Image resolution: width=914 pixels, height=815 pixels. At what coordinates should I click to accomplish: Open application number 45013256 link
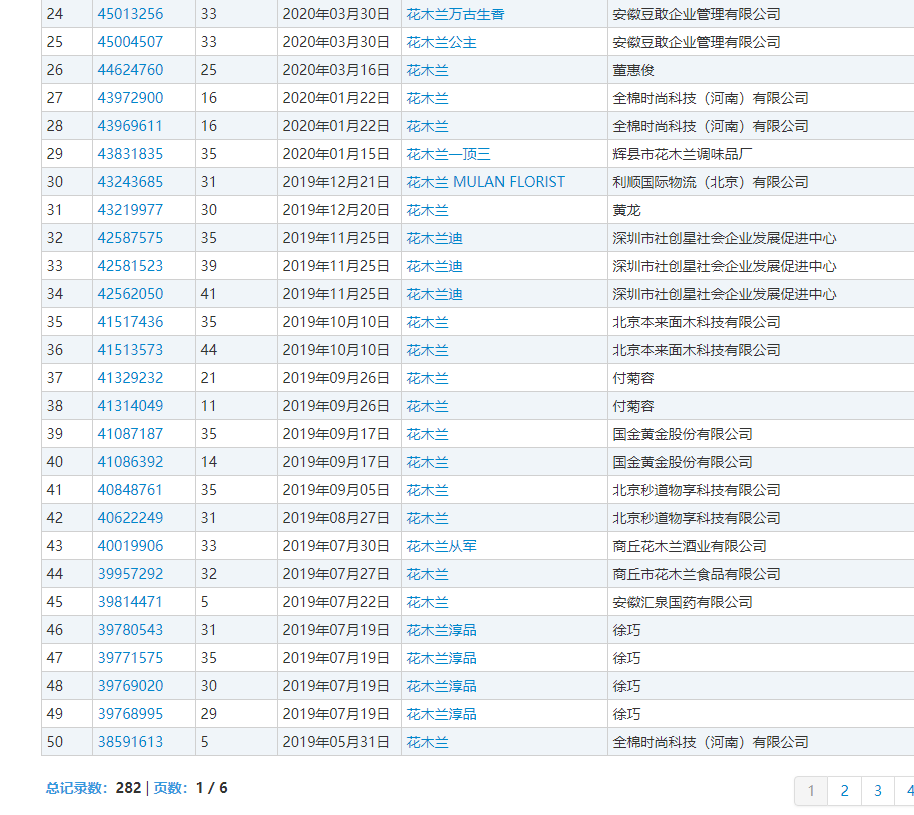(130, 14)
